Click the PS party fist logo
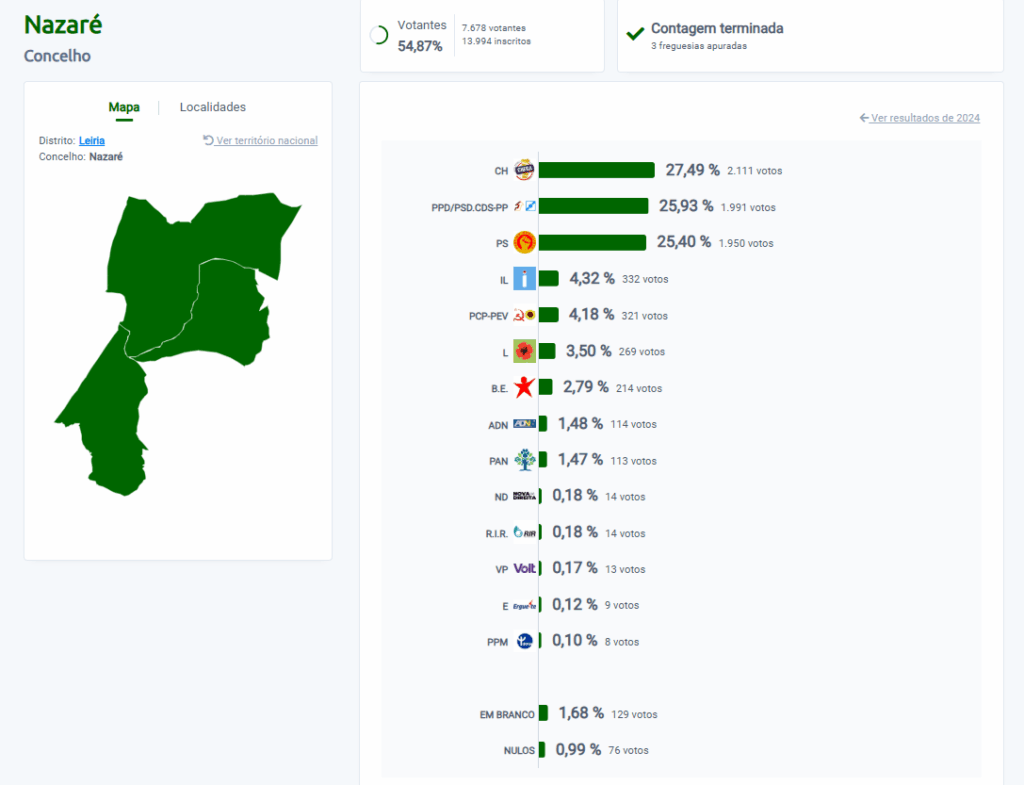This screenshot has height=785, width=1024. pos(524,242)
